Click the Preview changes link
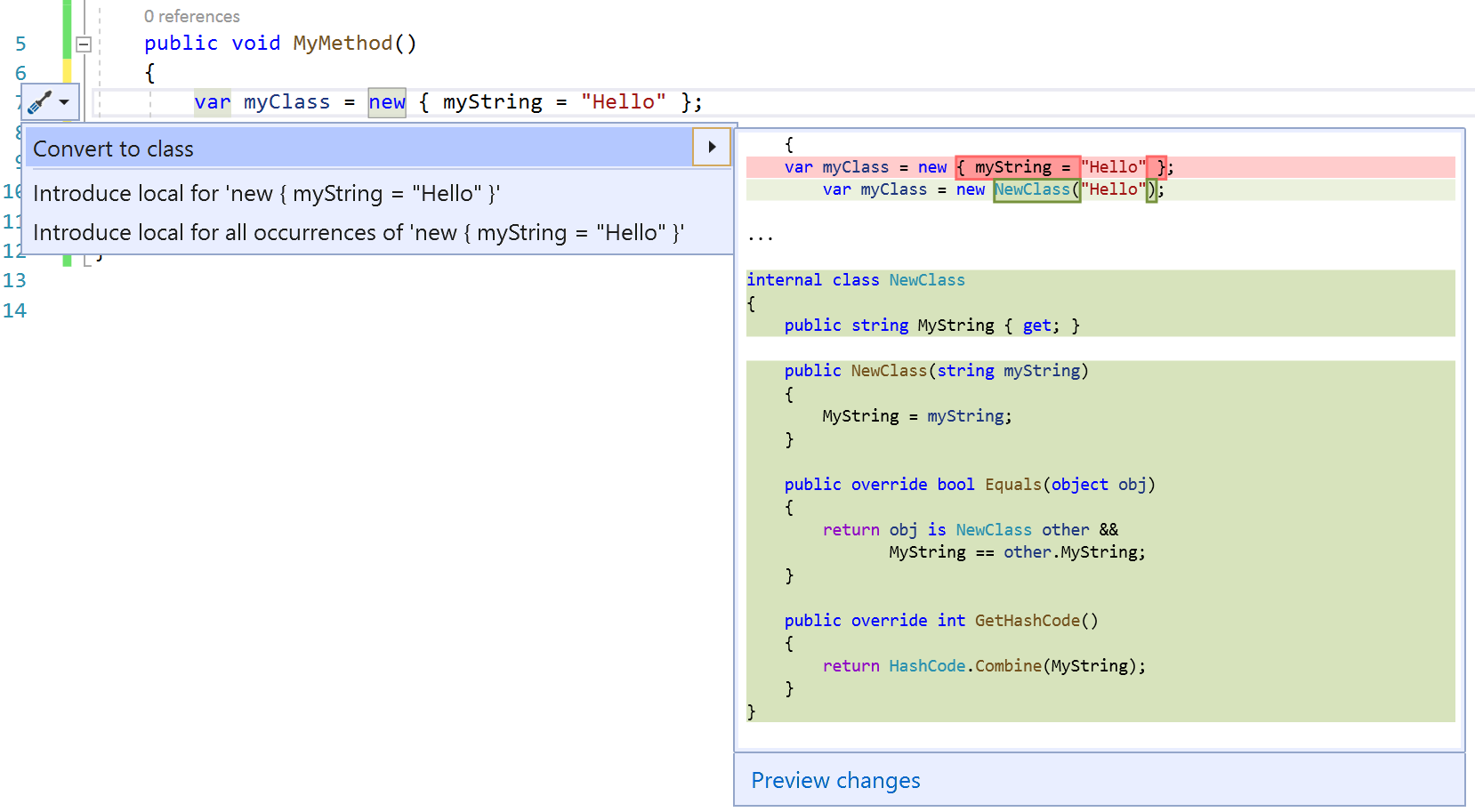The height and width of the screenshot is (812, 1475). 834,780
